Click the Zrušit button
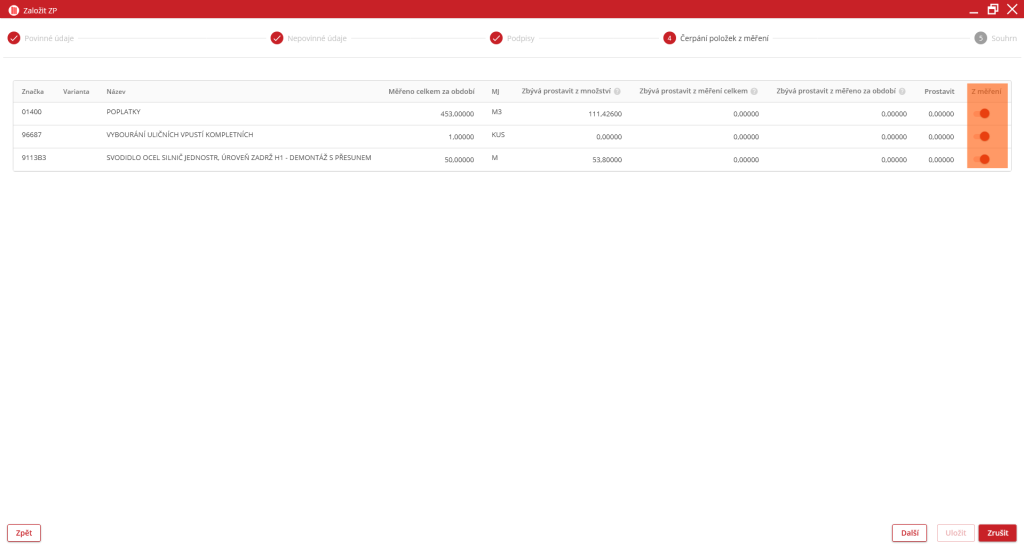 997,533
